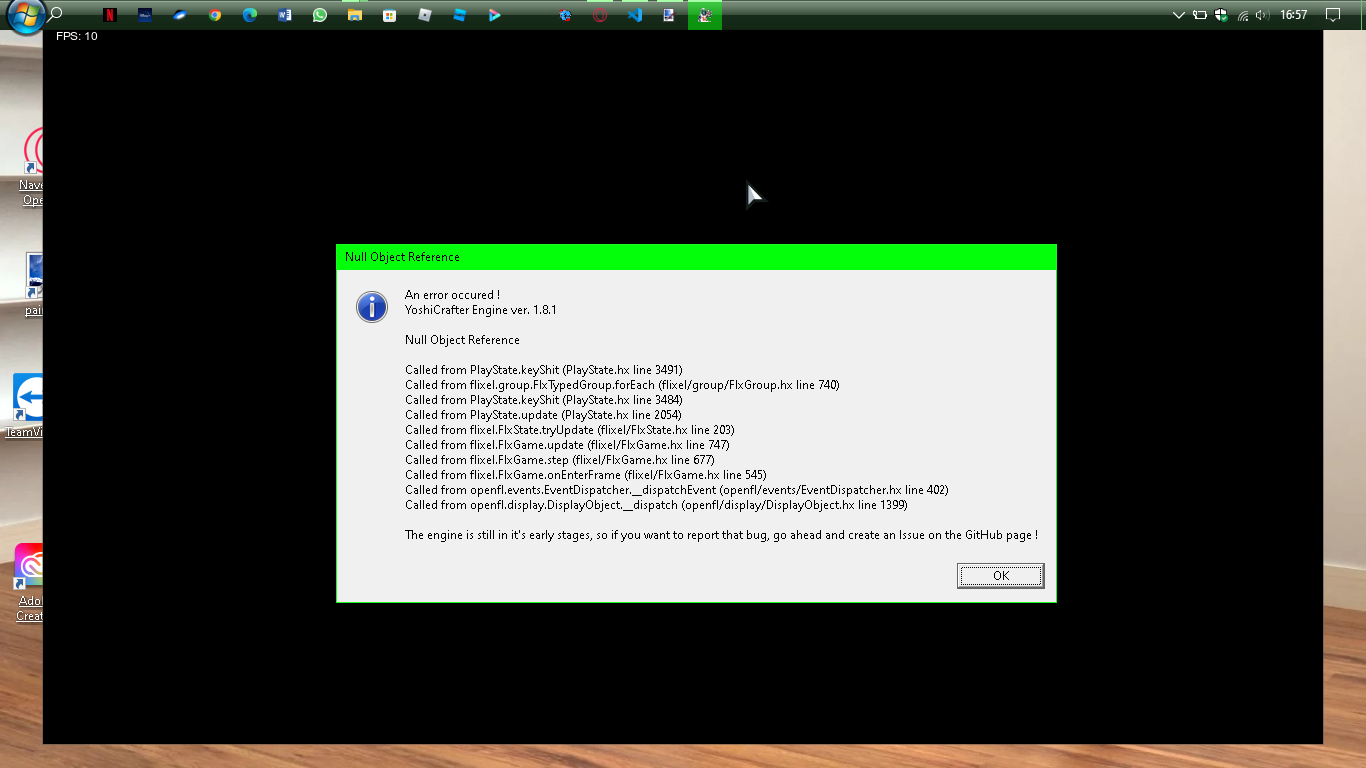Open taskbar search magnifier
Image resolution: width=1366 pixels, height=768 pixels.
click(x=56, y=15)
